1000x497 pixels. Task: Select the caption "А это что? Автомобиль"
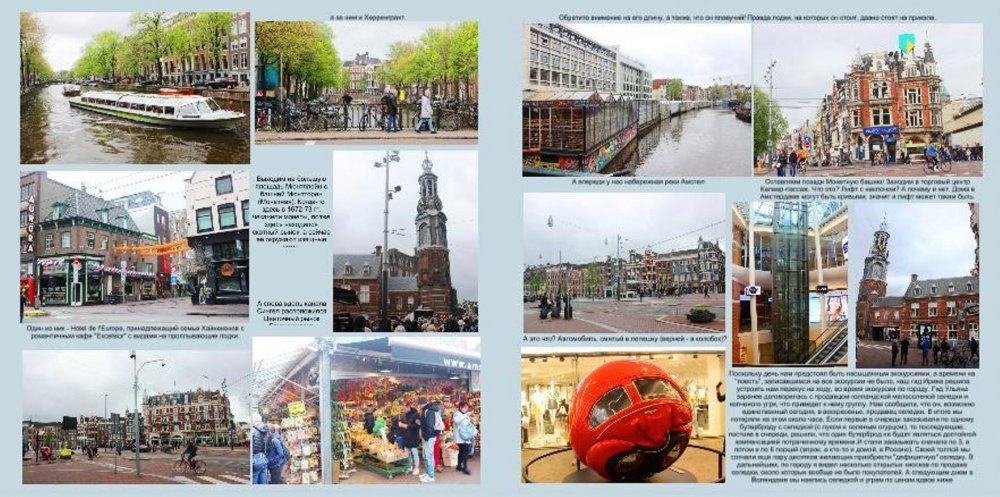tap(623, 340)
